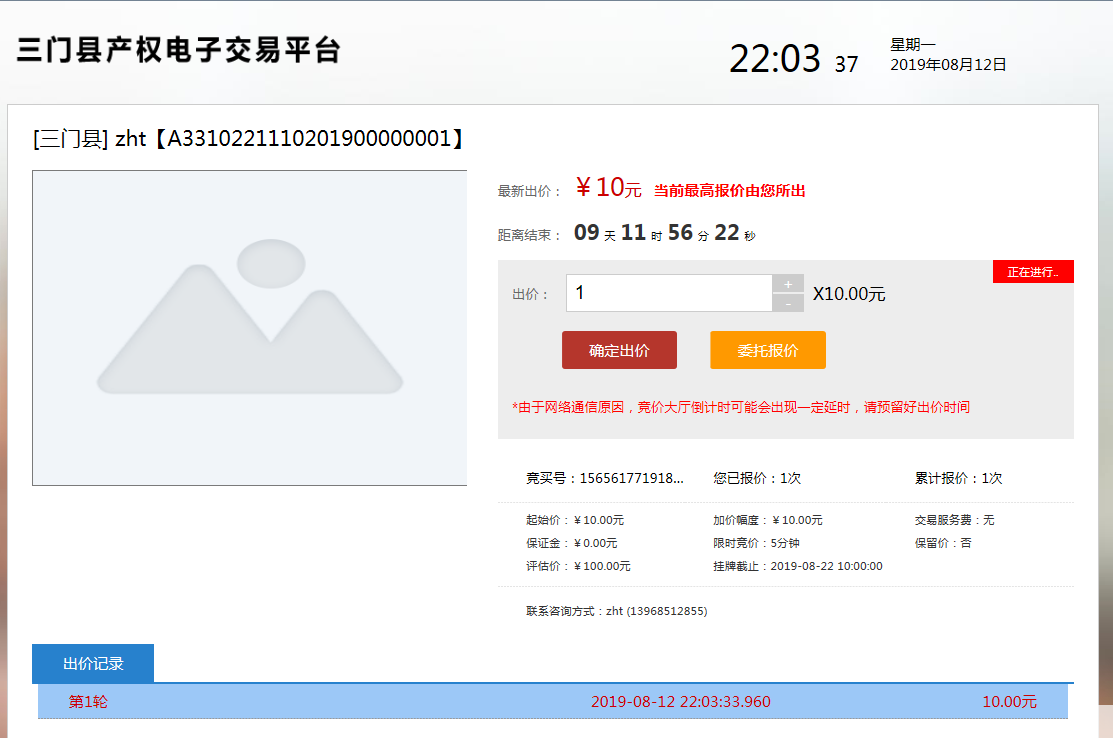This screenshot has width=1113, height=738.
Task: Click the red network delay warning text
Action: tap(741, 407)
